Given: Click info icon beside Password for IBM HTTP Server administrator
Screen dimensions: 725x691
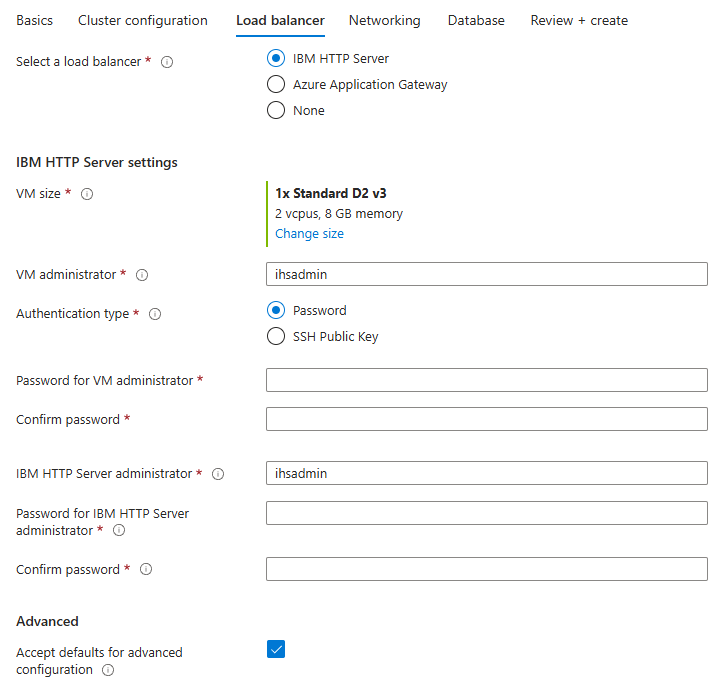Looking at the screenshot, I should coord(119,531).
